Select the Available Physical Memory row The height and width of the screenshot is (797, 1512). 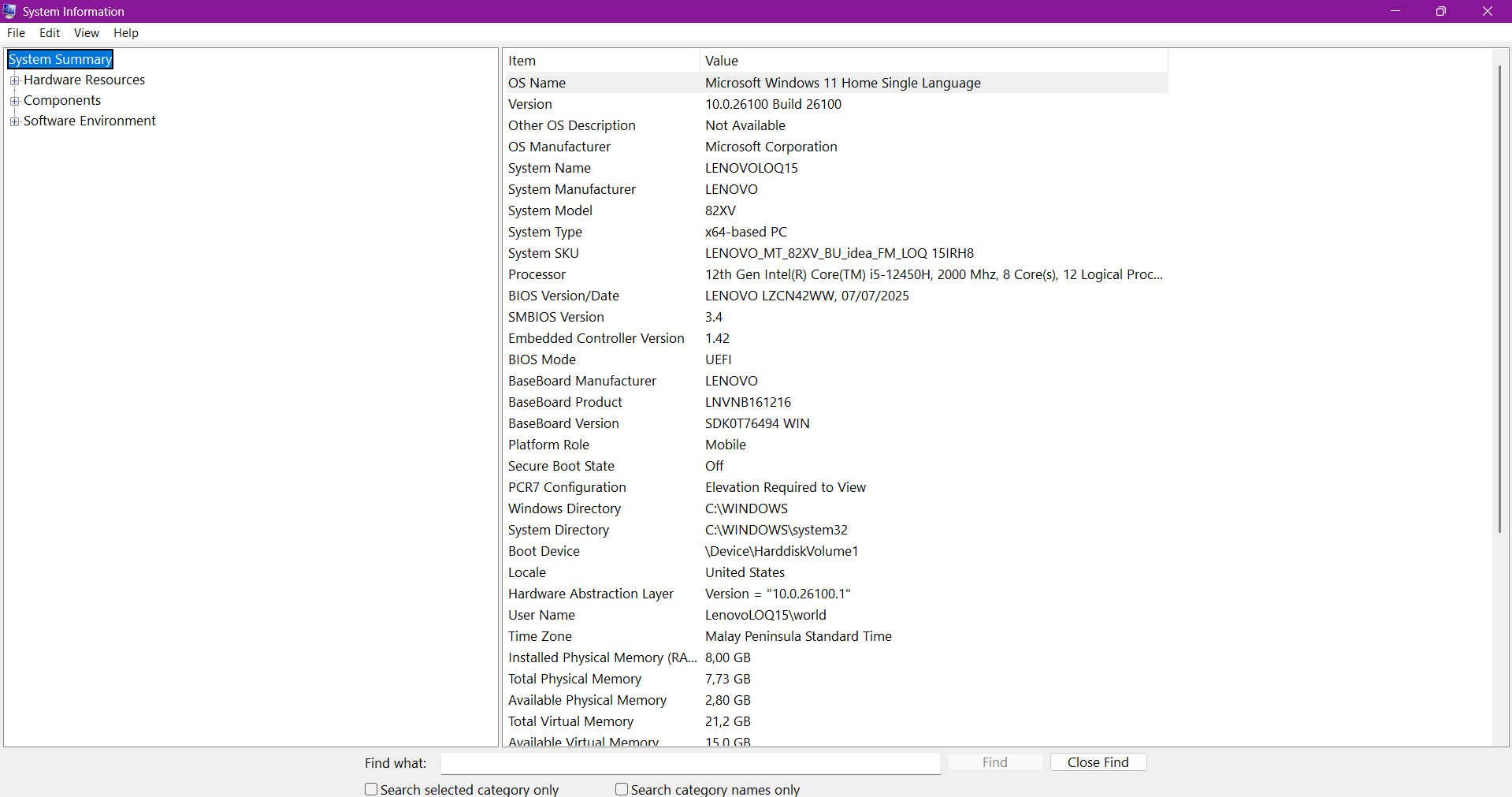pyautogui.click(x=835, y=700)
